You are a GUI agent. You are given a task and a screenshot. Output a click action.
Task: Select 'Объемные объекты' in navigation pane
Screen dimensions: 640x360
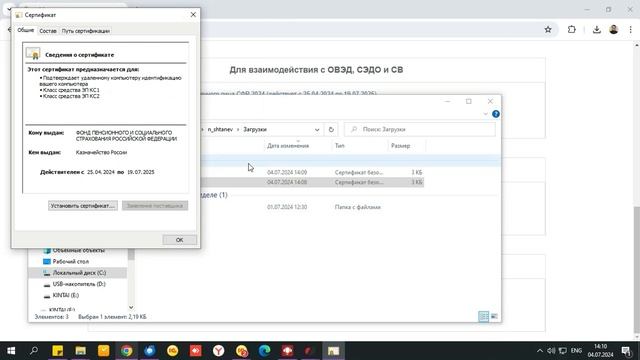(78, 250)
